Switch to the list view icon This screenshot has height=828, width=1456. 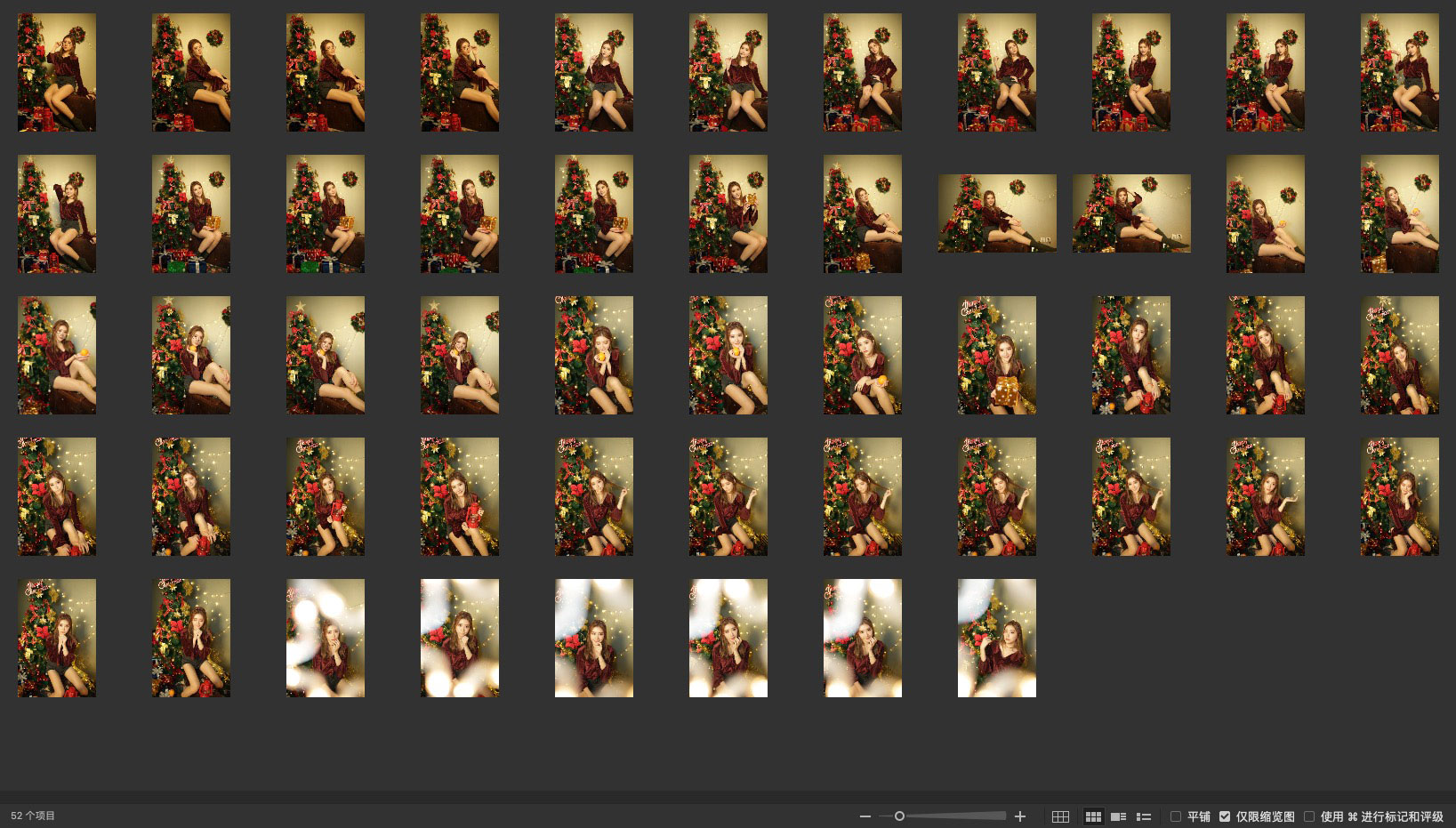[x=1144, y=816]
